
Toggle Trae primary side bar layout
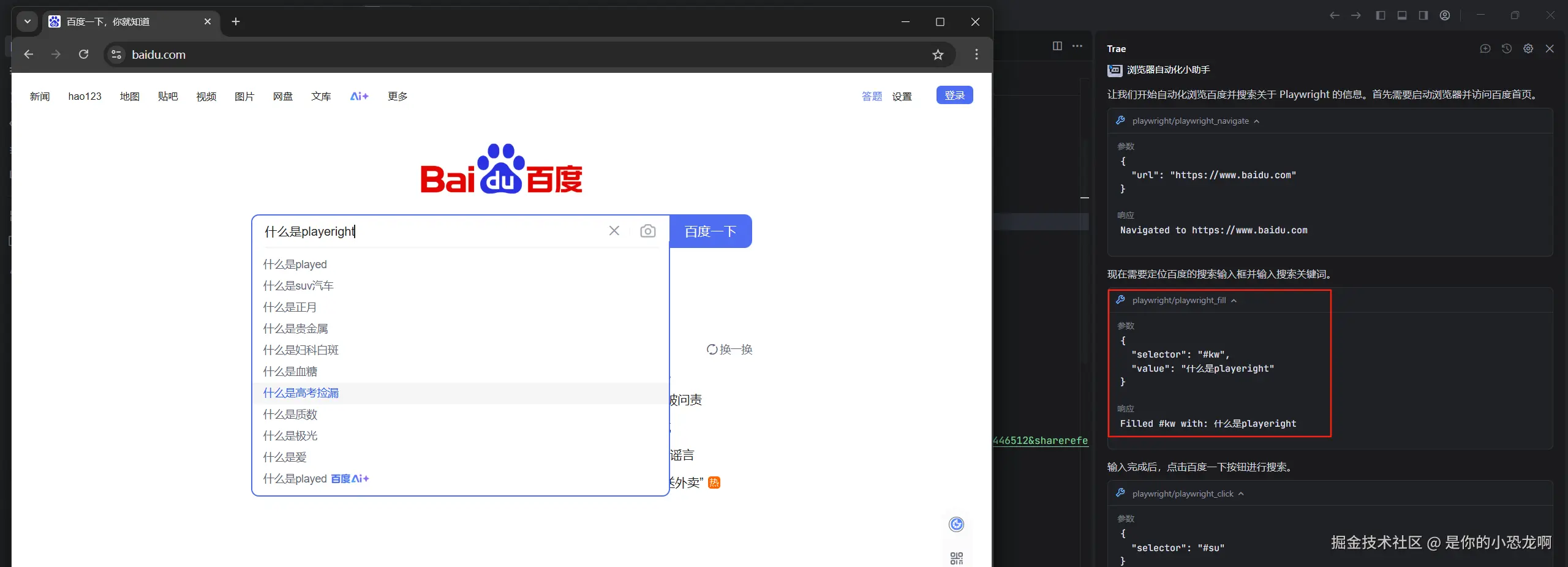(x=1381, y=15)
